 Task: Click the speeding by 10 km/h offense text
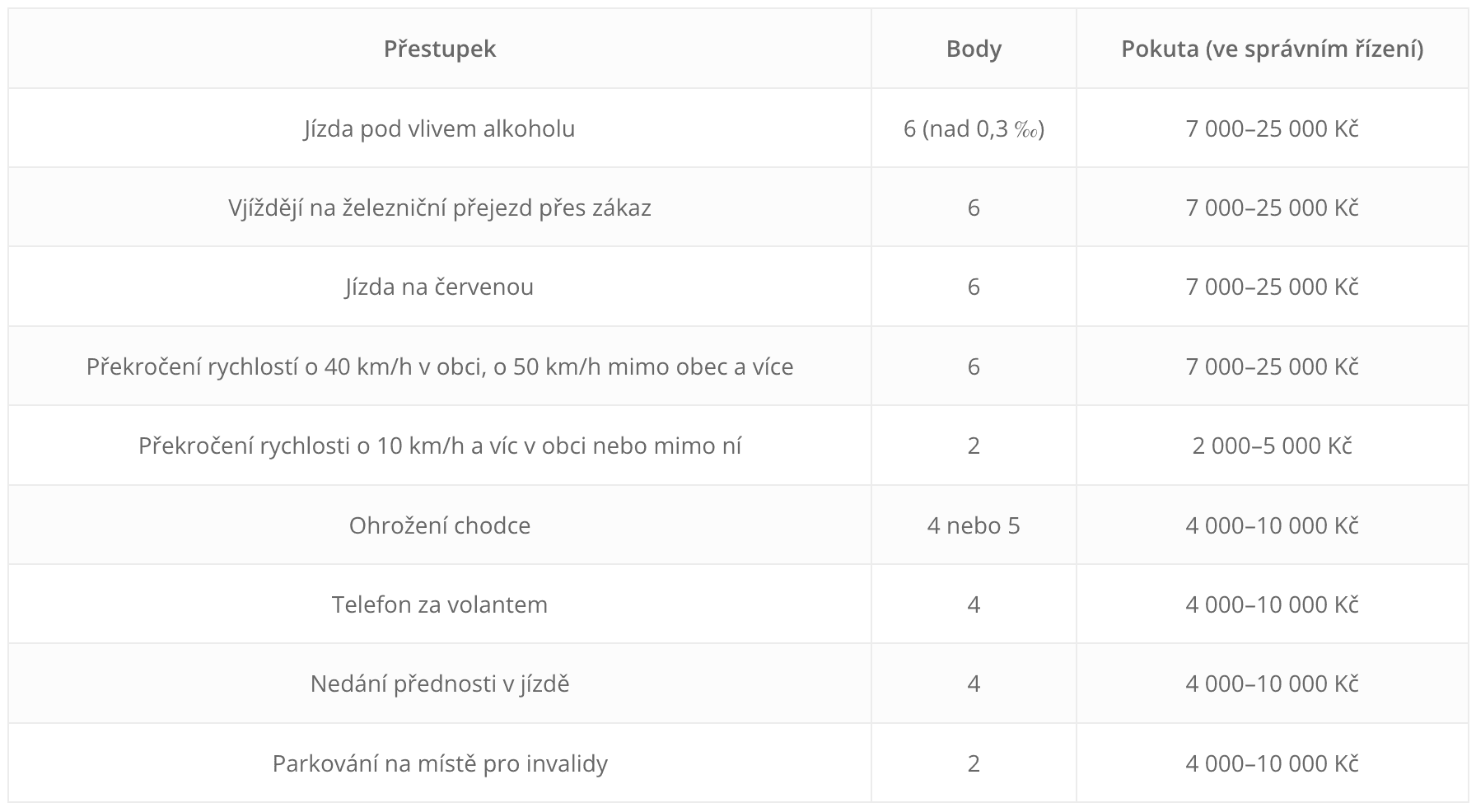pyautogui.click(x=440, y=446)
